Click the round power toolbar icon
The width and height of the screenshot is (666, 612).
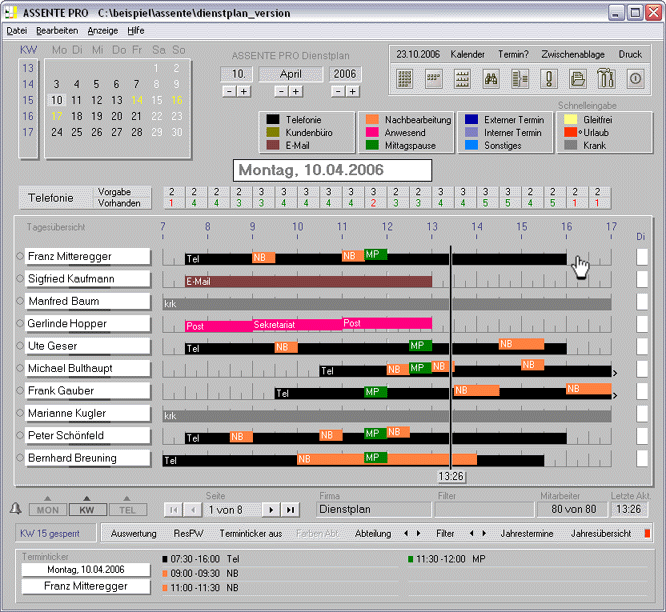[635, 79]
